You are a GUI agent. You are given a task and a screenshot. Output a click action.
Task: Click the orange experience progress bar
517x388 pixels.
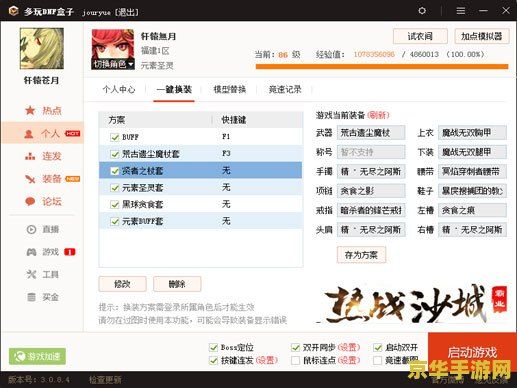tap(382, 67)
